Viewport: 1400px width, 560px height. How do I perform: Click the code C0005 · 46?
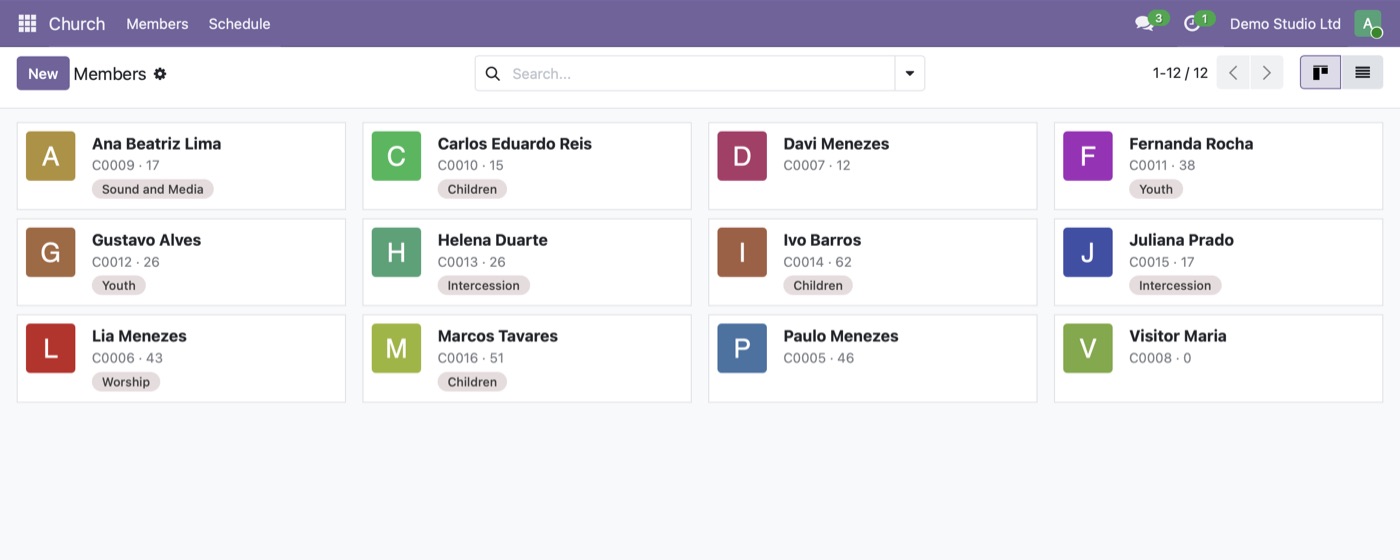pos(818,358)
